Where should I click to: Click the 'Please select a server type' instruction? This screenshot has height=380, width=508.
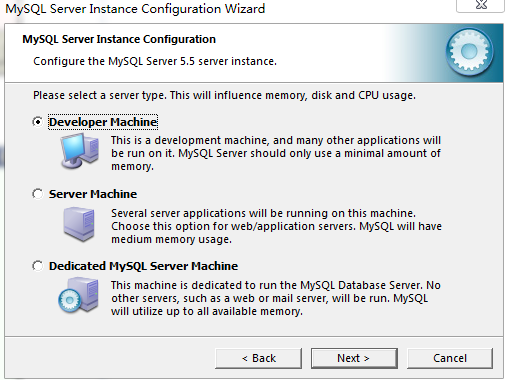click(224, 96)
